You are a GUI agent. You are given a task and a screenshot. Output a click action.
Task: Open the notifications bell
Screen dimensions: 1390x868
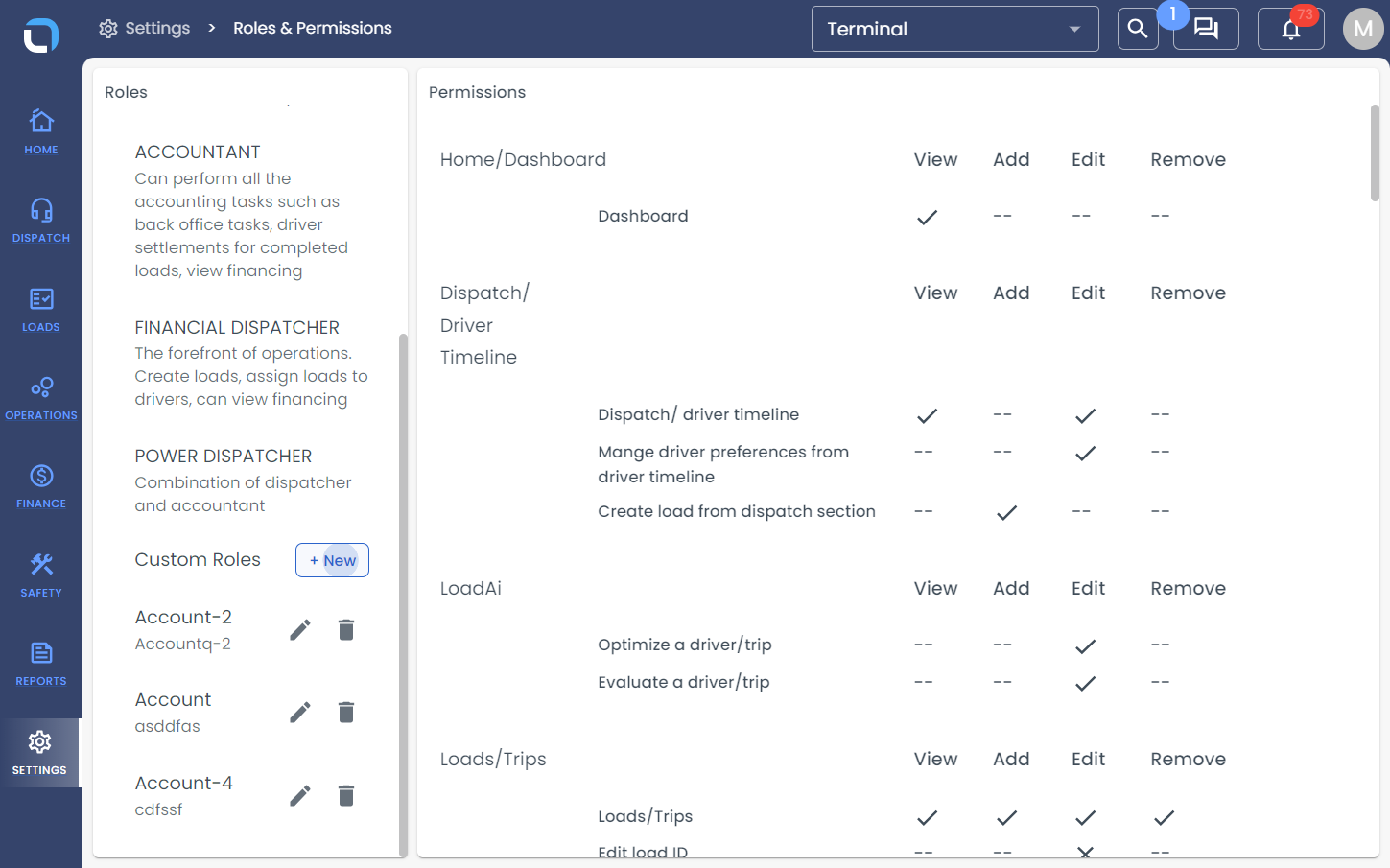(1291, 29)
